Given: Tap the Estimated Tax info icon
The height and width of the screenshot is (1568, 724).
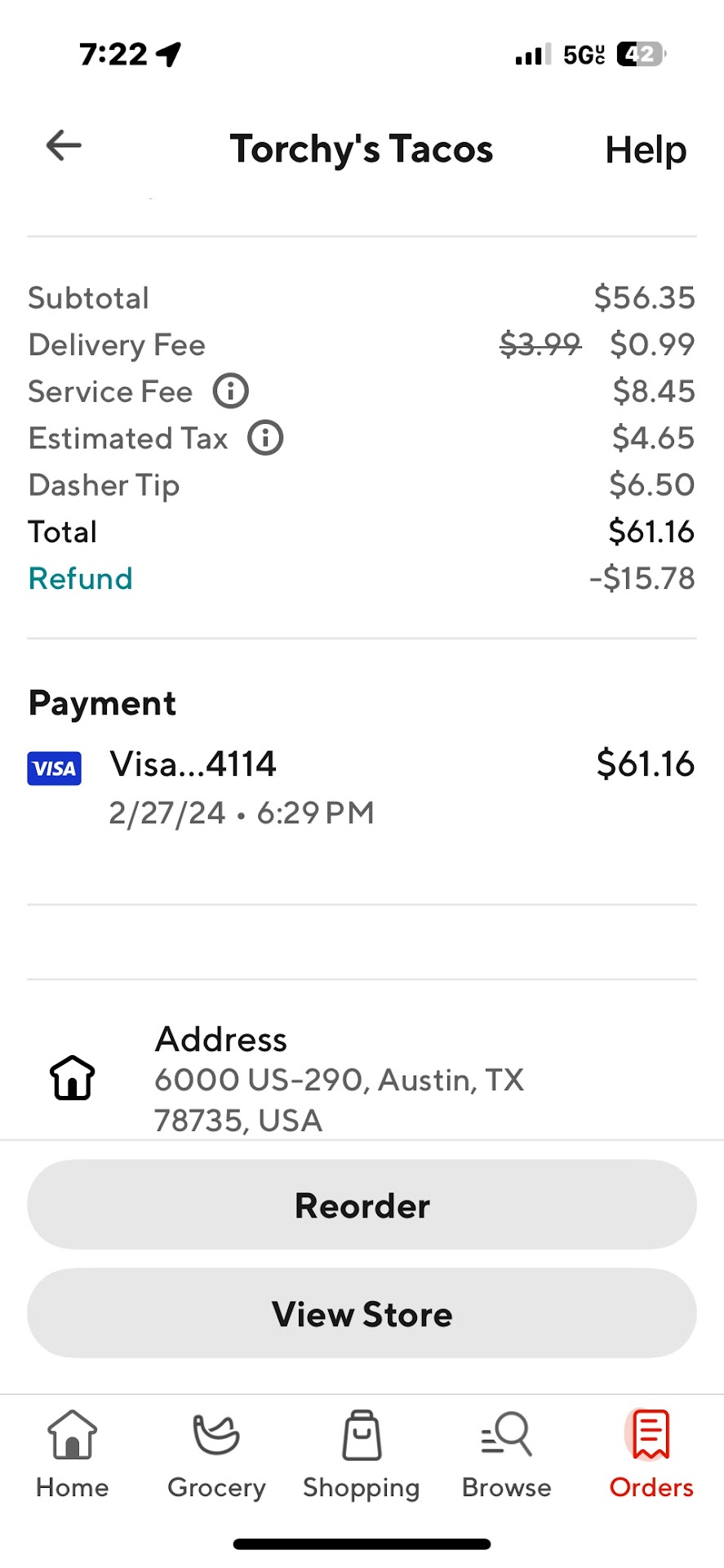Looking at the screenshot, I should click(265, 438).
